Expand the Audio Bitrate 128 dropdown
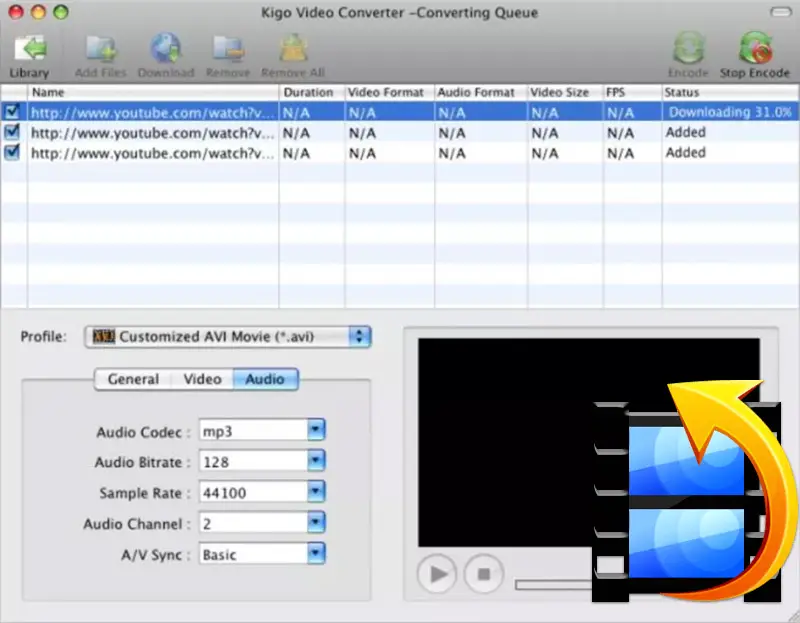800x623 pixels. point(316,461)
